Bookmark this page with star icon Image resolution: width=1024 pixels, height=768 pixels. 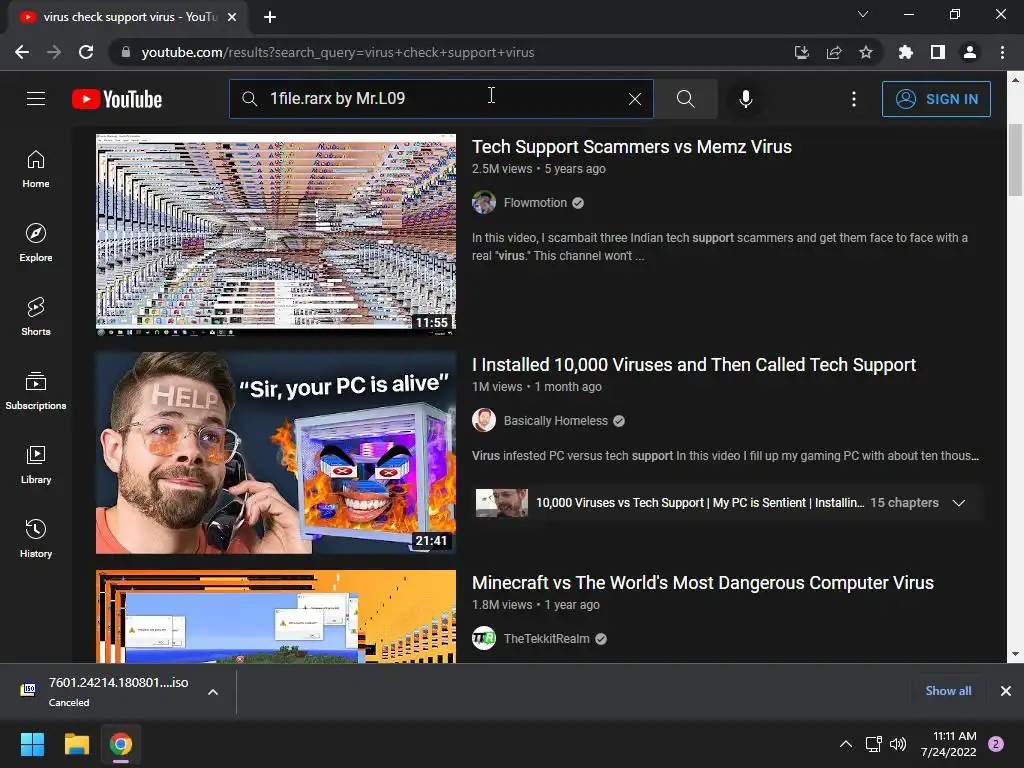(x=866, y=52)
